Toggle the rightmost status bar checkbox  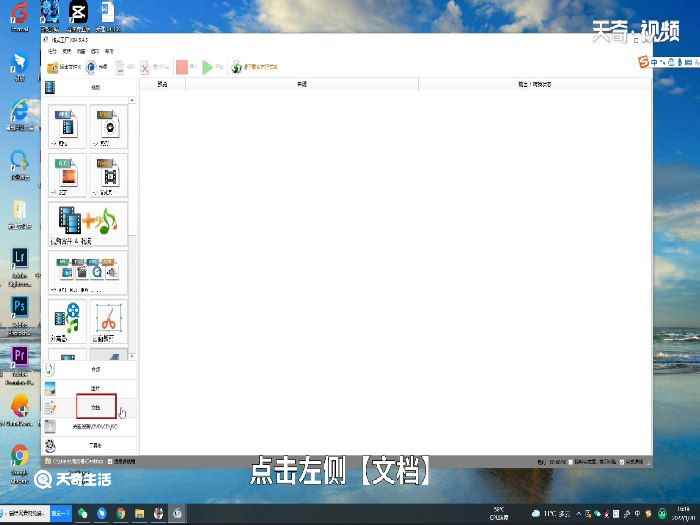(622, 462)
